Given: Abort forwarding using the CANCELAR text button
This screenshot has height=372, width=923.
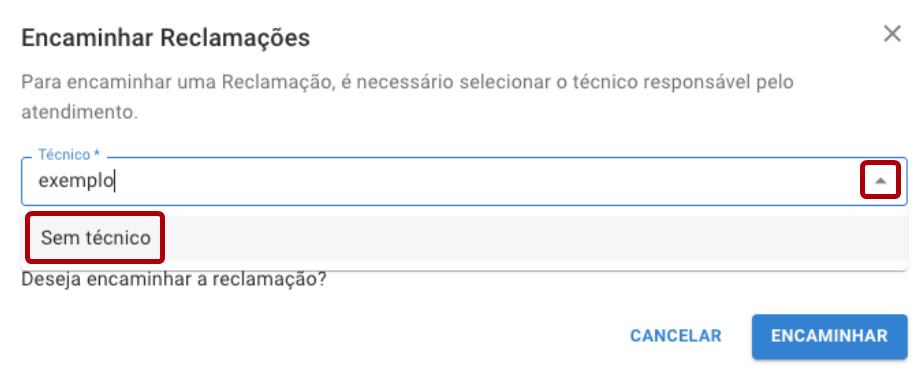Looking at the screenshot, I should coord(676,336).
